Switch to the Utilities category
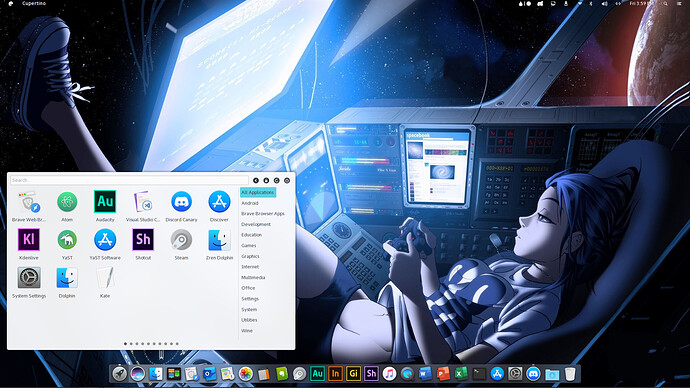690x388 pixels. (x=249, y=320)
